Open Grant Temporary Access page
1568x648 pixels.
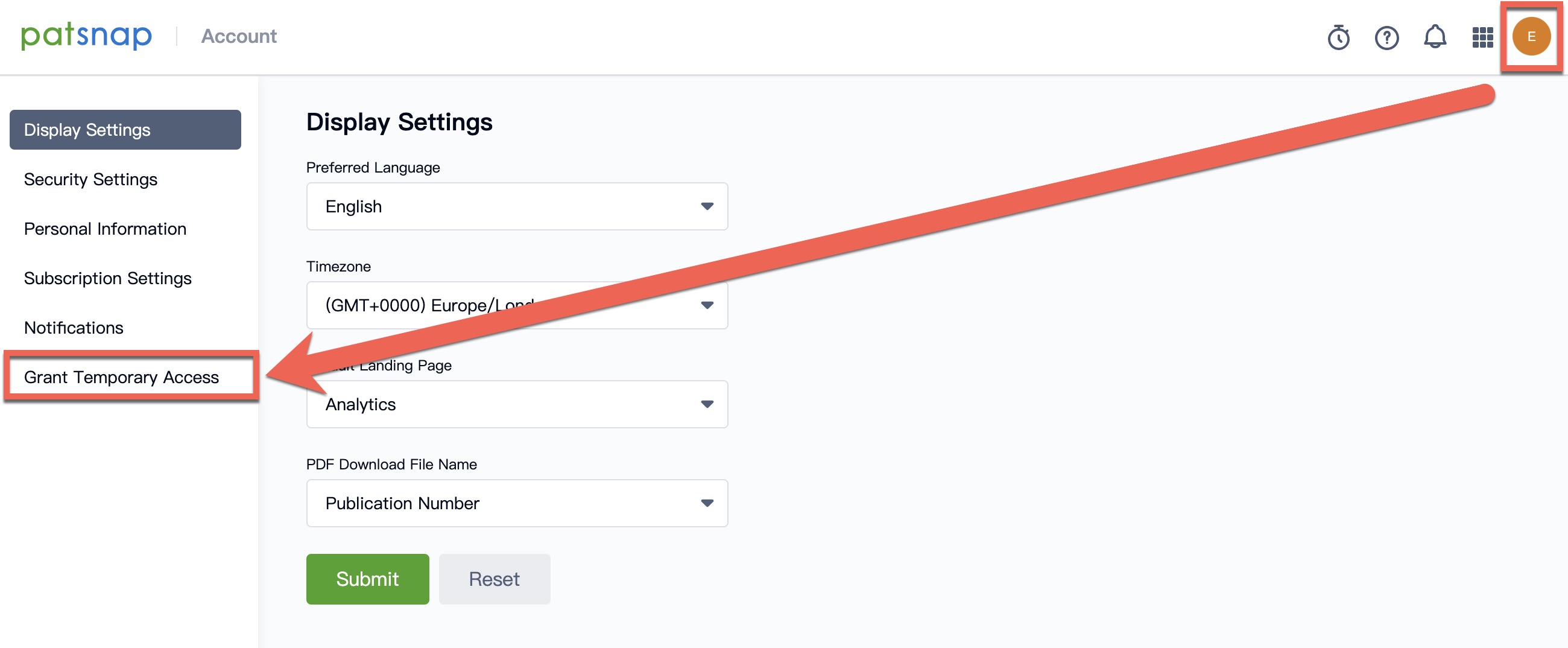tap(121, 377)
